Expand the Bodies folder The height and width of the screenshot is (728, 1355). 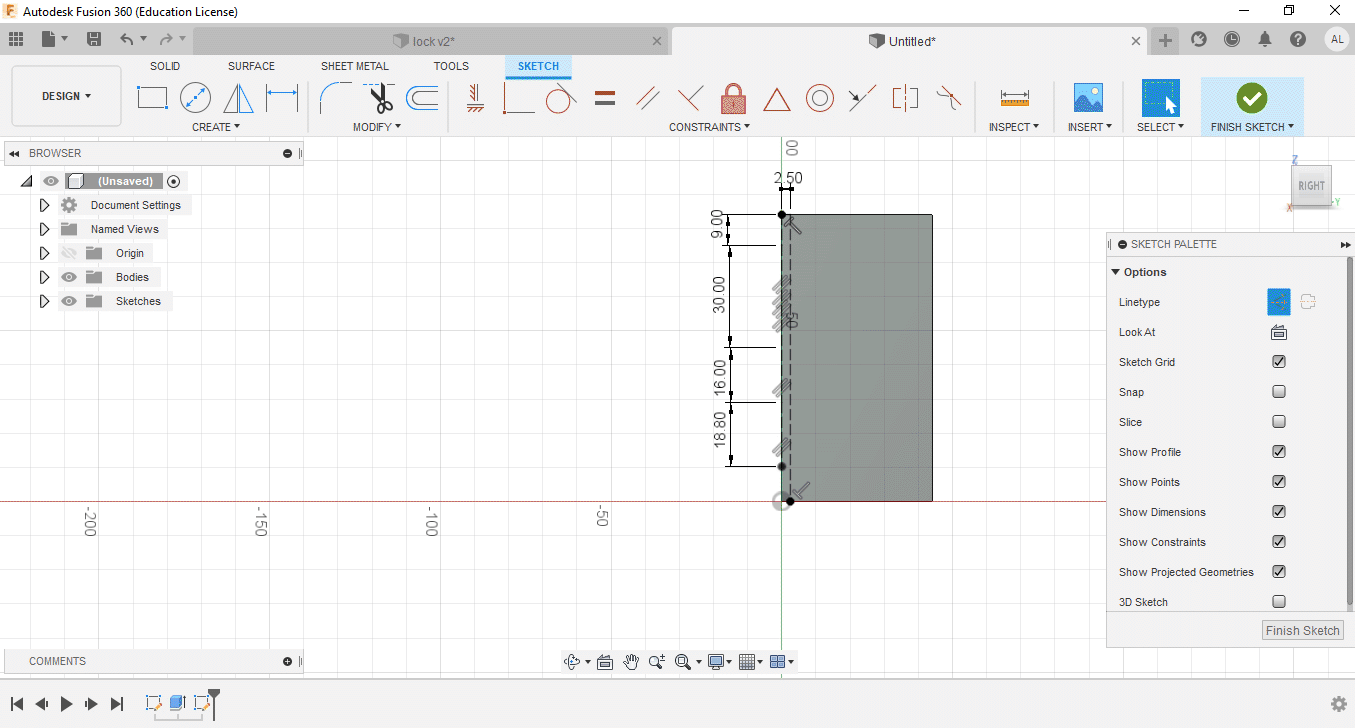(44, 277)
